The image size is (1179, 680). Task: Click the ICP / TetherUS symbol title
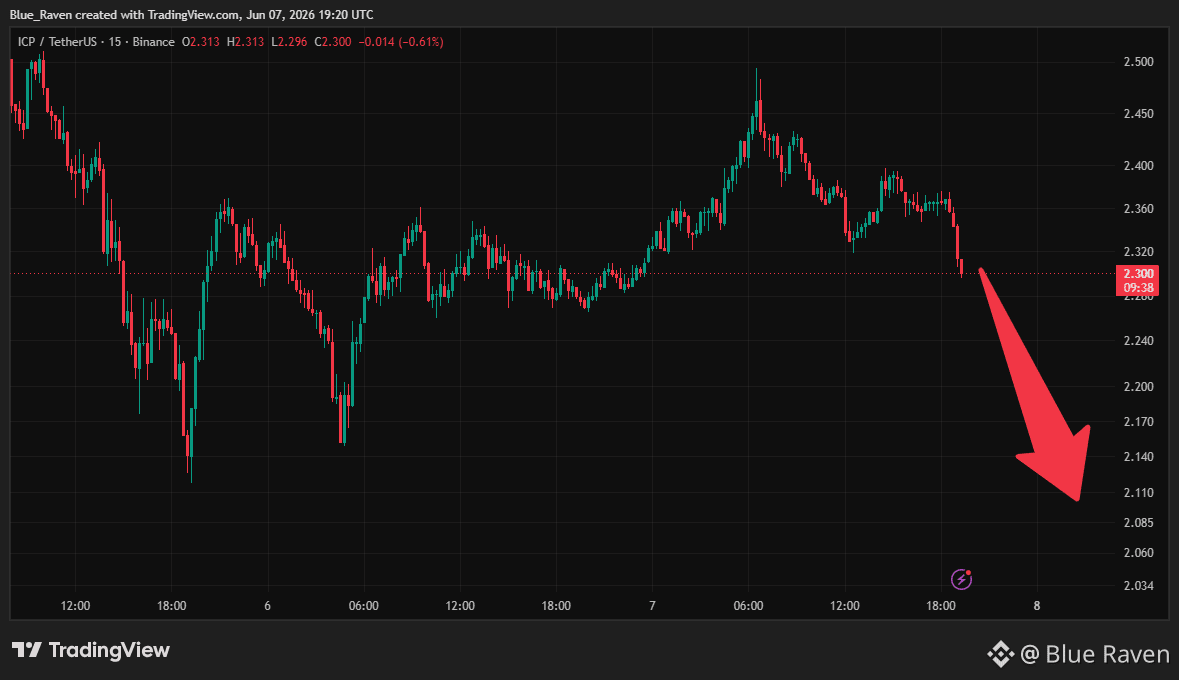(57, 42)
